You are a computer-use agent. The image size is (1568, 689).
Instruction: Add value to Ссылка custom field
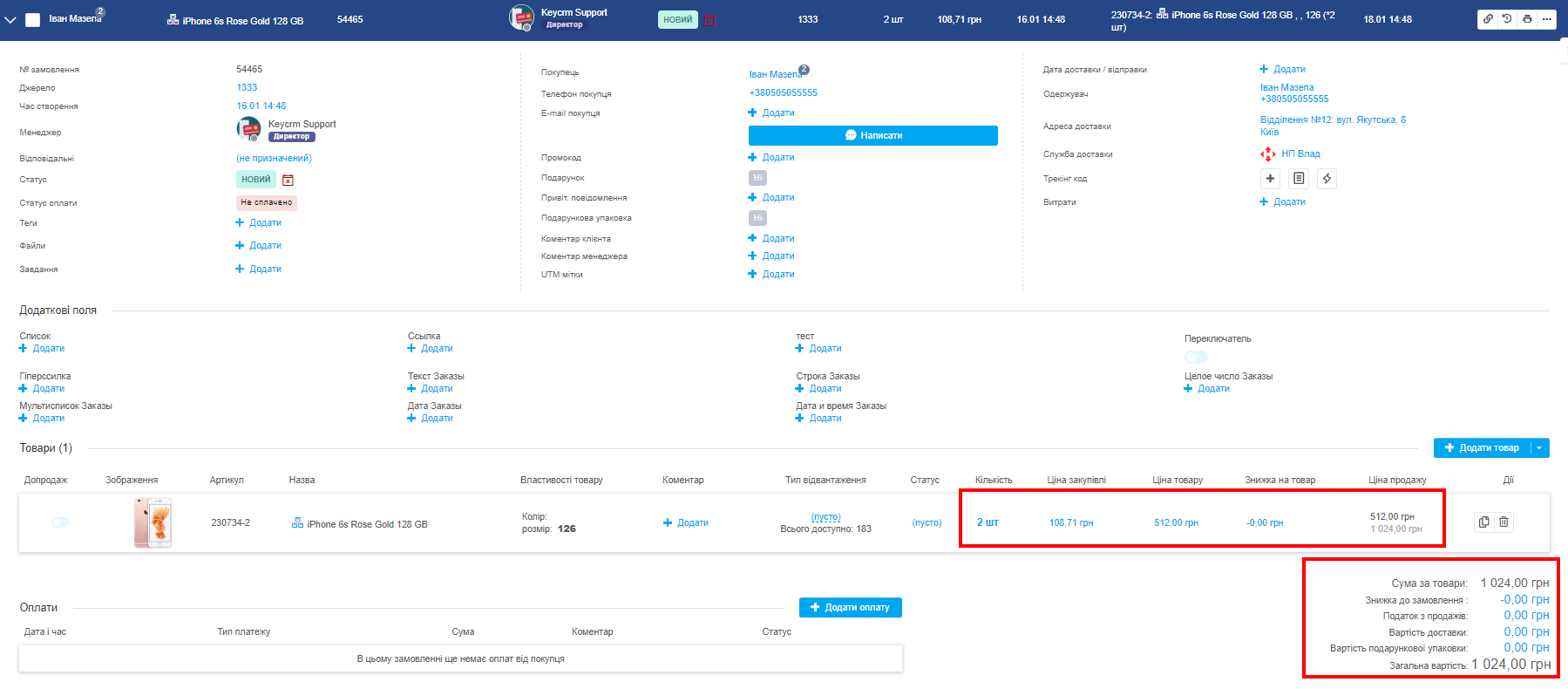(x=431, y=348)
